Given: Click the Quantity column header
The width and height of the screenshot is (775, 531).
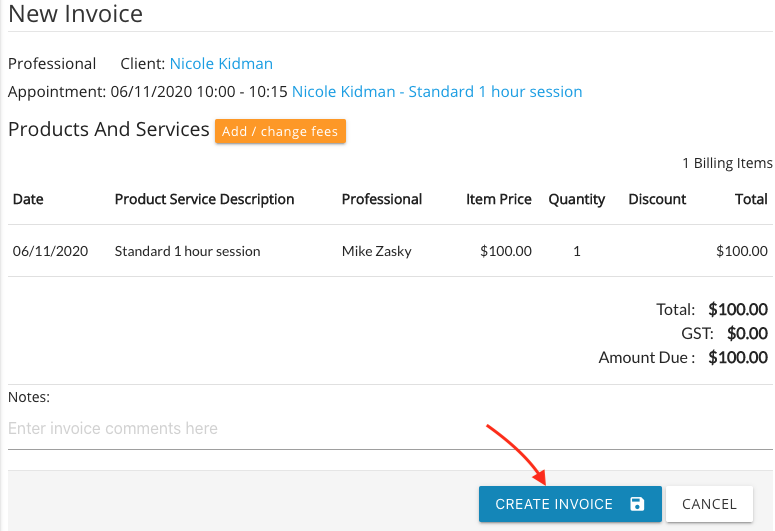Looking at the screenshot, I should click(x=577, y=199).
